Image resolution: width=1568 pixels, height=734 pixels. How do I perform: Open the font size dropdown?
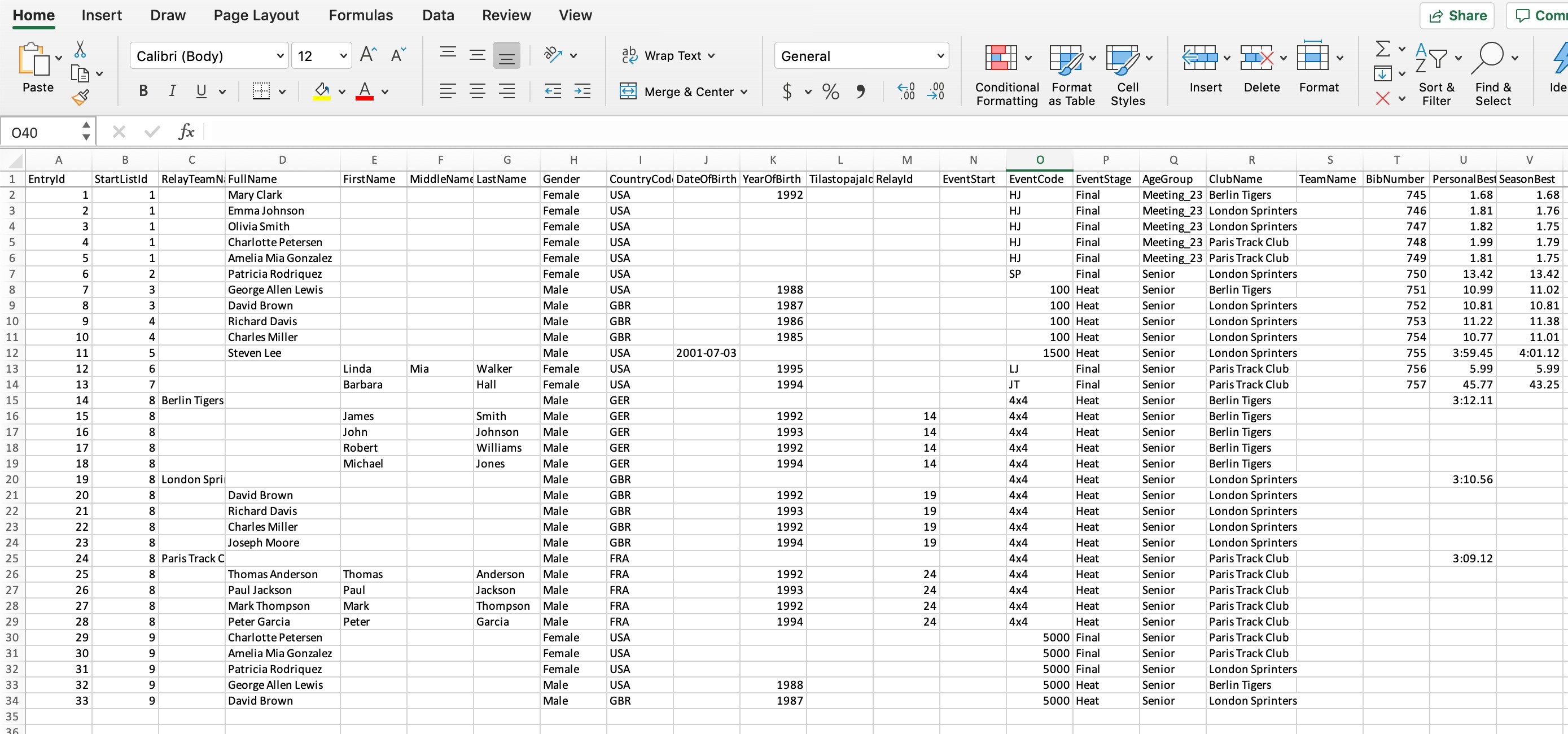pos(343,56)
